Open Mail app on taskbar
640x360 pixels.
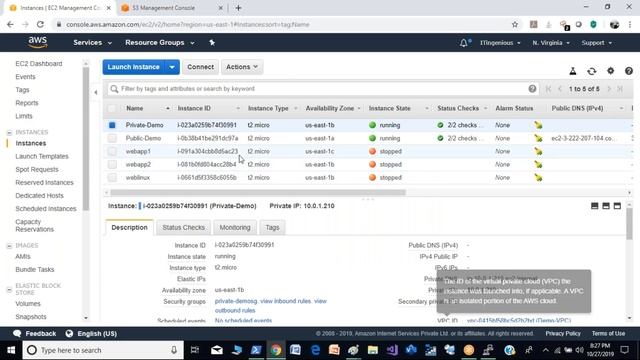[217, 350]
